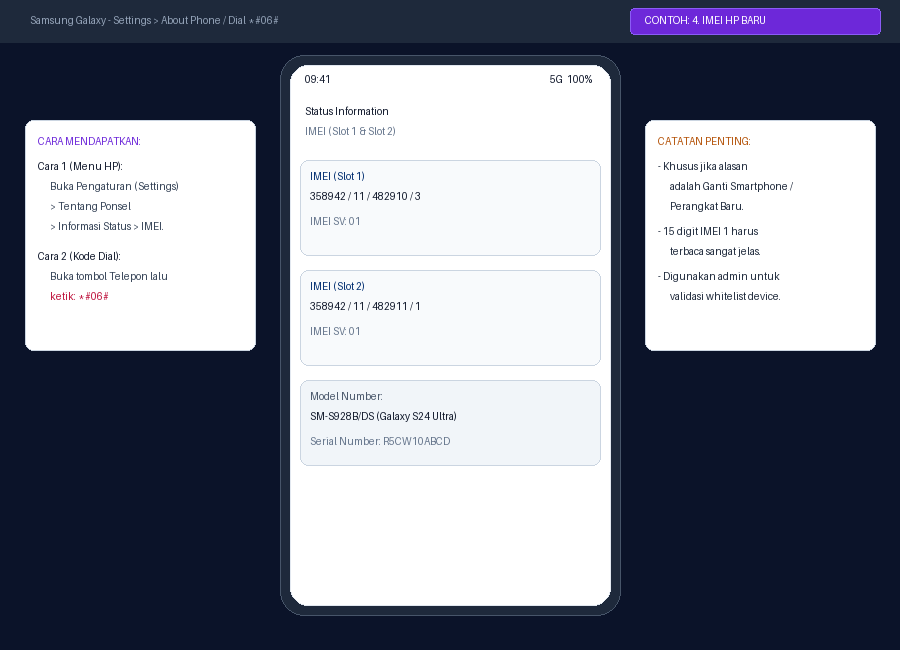Click - Khusus jika alasan note
900x650 pixels.
[703, 167]
